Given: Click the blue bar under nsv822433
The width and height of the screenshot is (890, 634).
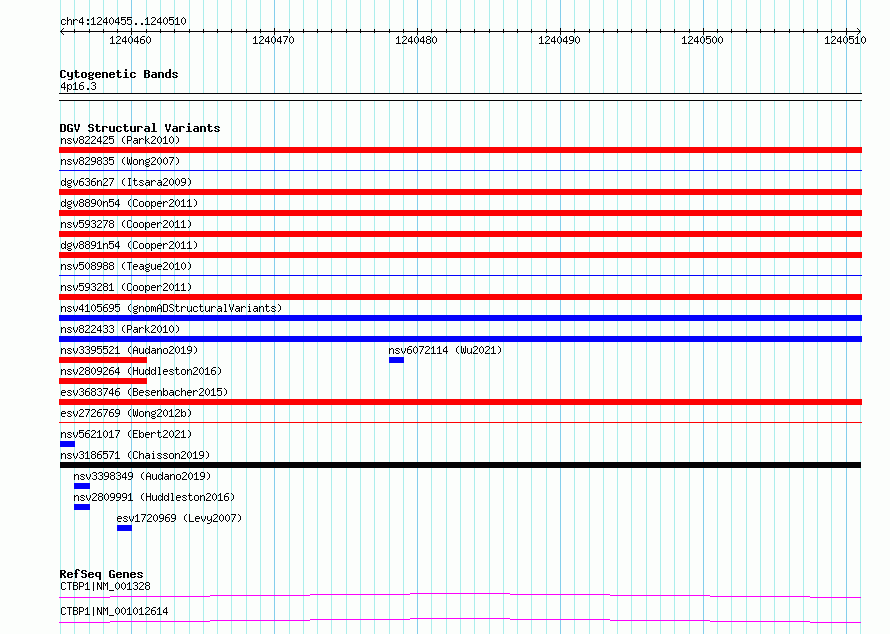Looking at the screenshot, I should [x=460, y=339].
